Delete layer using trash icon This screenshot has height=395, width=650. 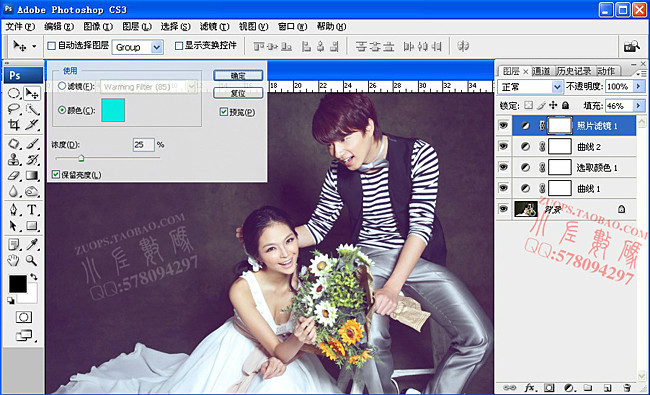[x=627, y=388]
